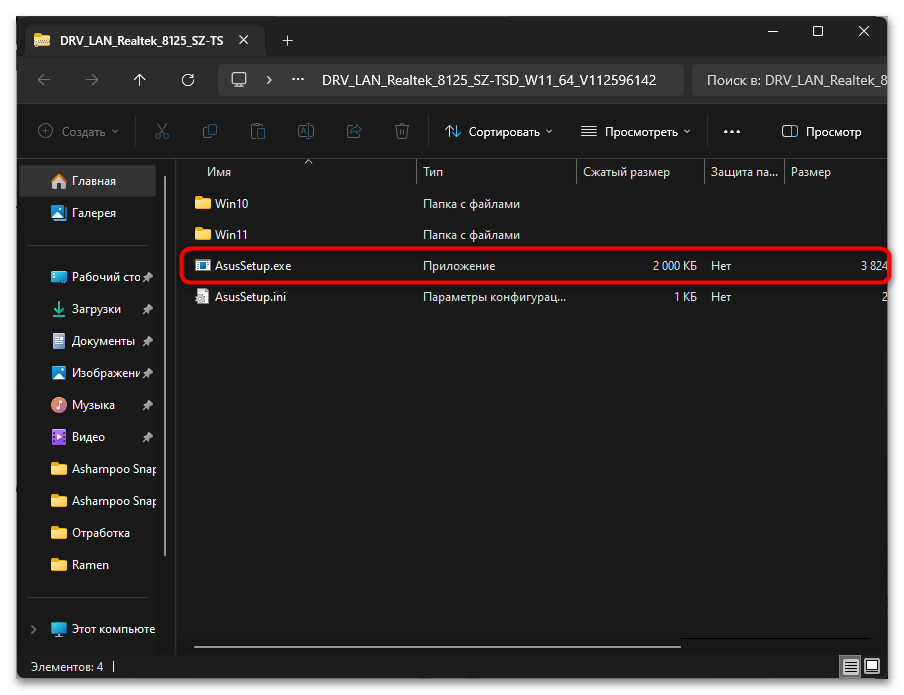904x695 pixels.
Task: Toggle the Просмотр preview pane
Action: (822, 132)
